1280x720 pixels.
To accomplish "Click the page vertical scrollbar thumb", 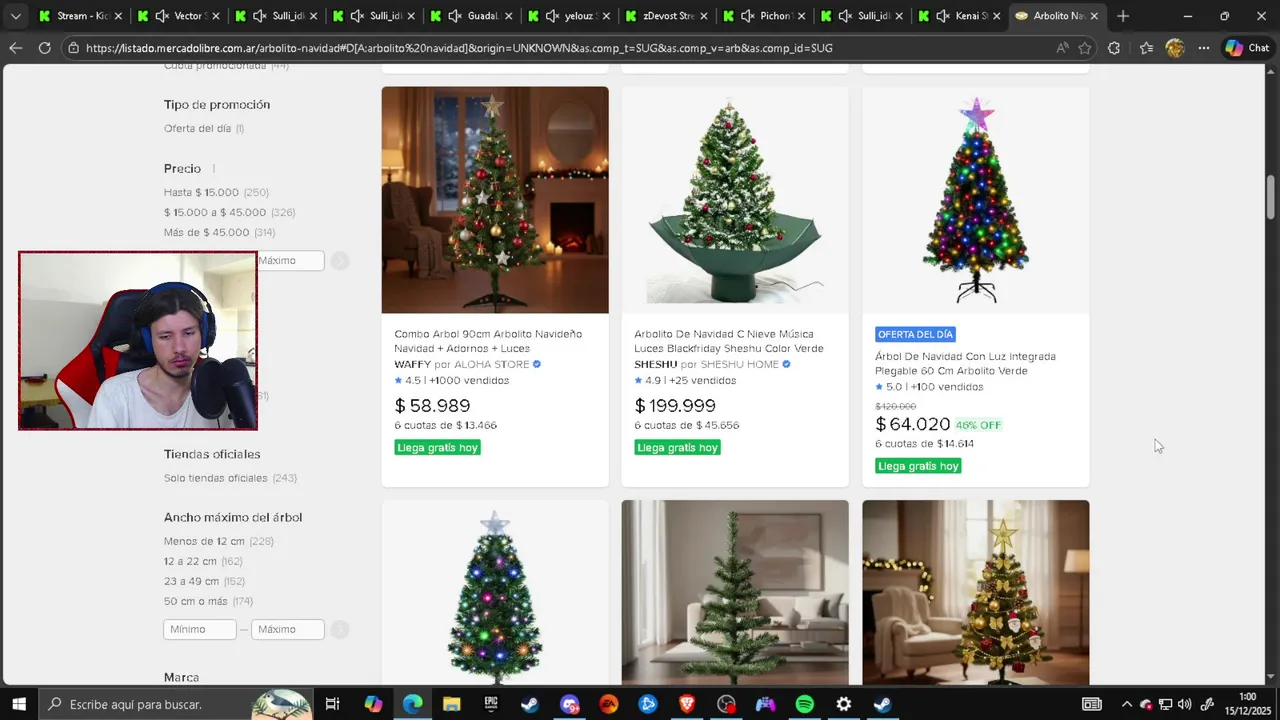I will coord(1271,196).
